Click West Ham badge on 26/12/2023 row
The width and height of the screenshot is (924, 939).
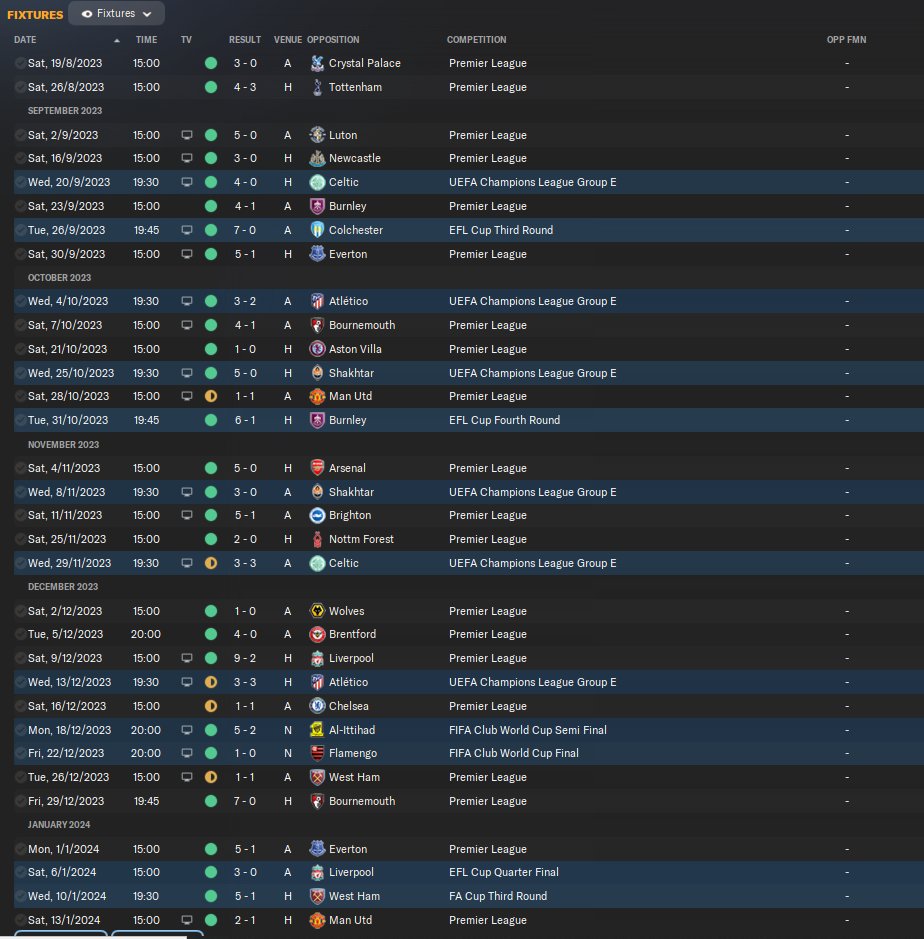click(x=317, y=777)
